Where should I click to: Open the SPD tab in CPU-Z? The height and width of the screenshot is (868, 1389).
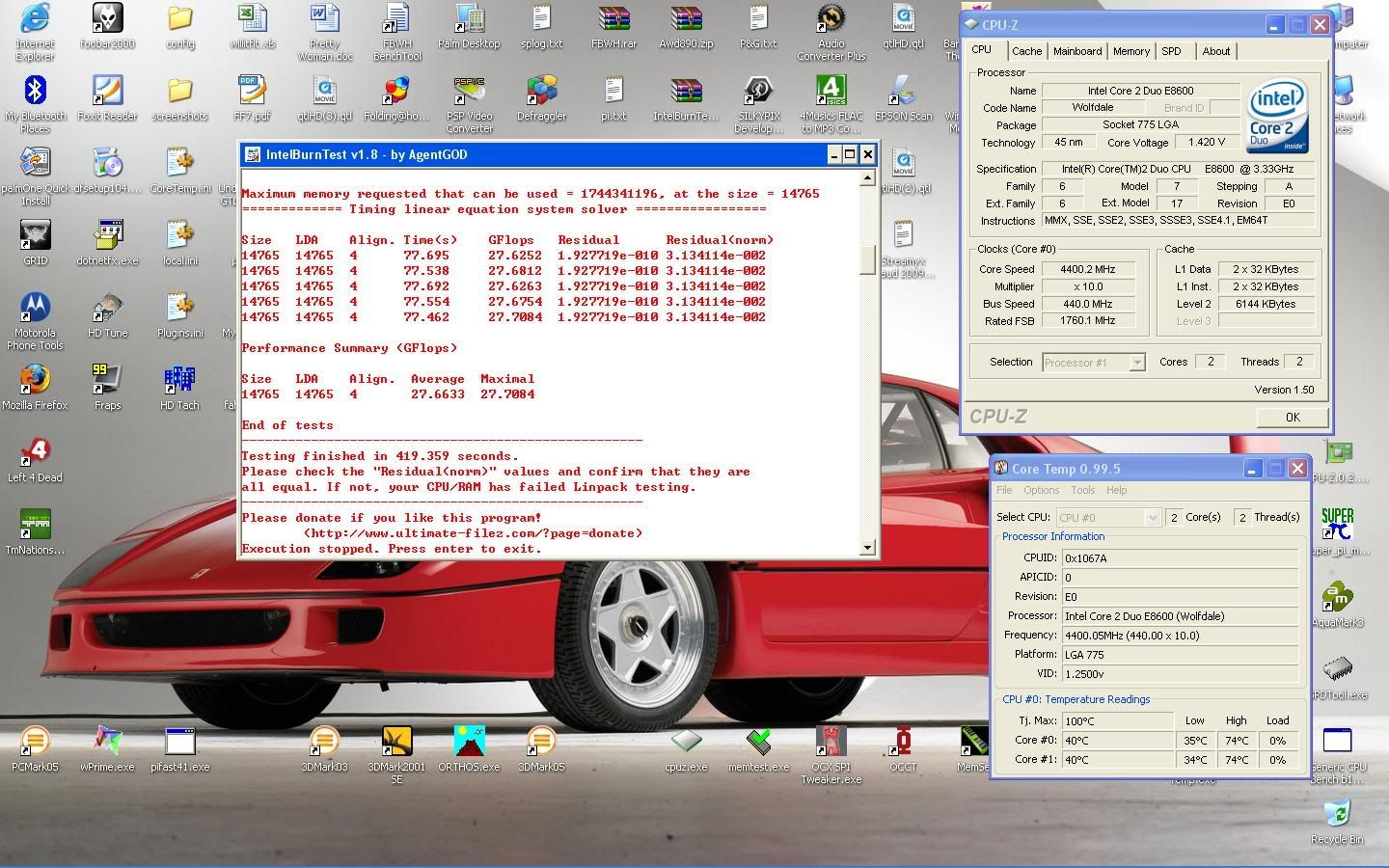[1171, 51]
